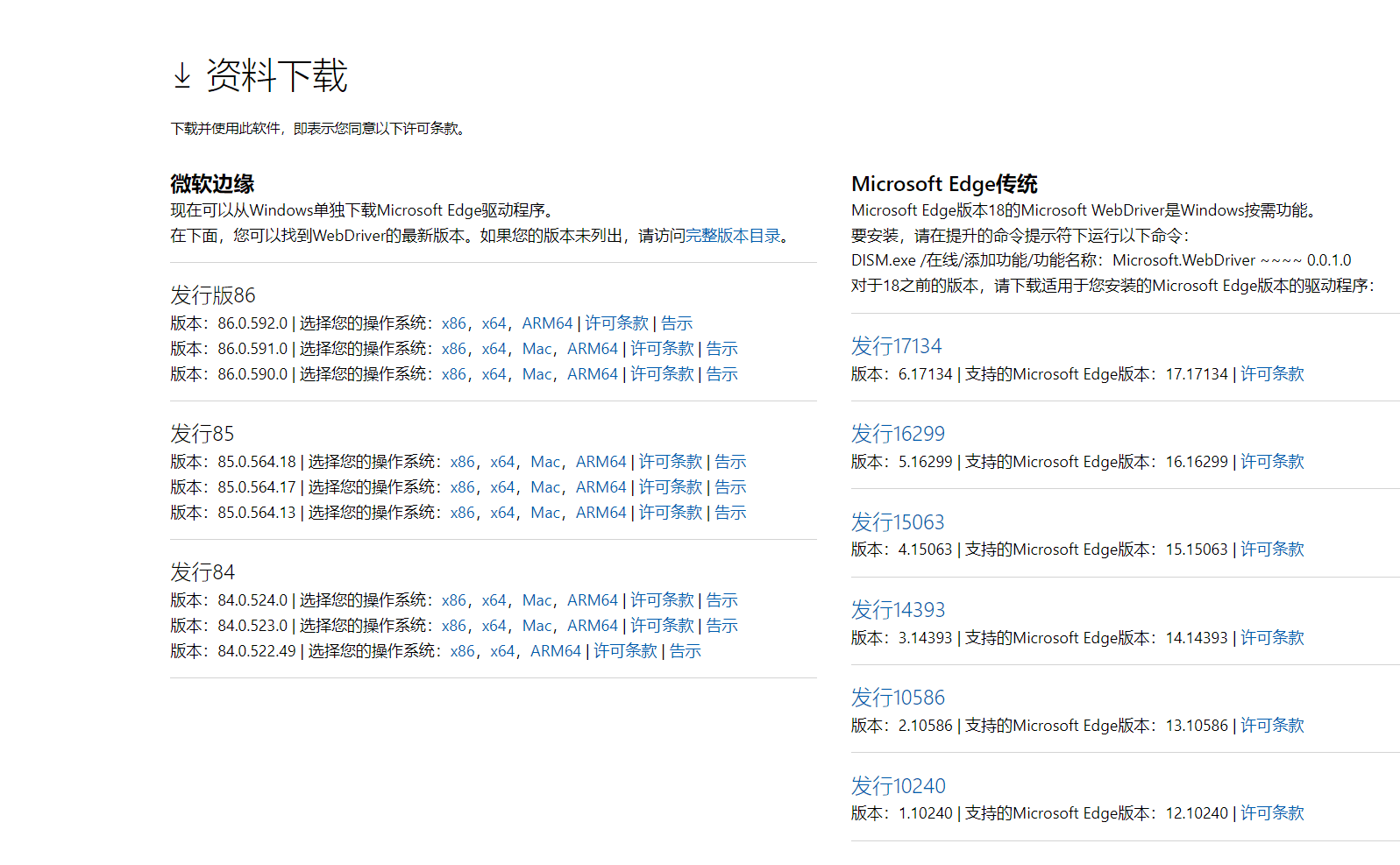Select the 资料下载 page title
Viewport: 1400px width, 865px height.
(277, 75)
